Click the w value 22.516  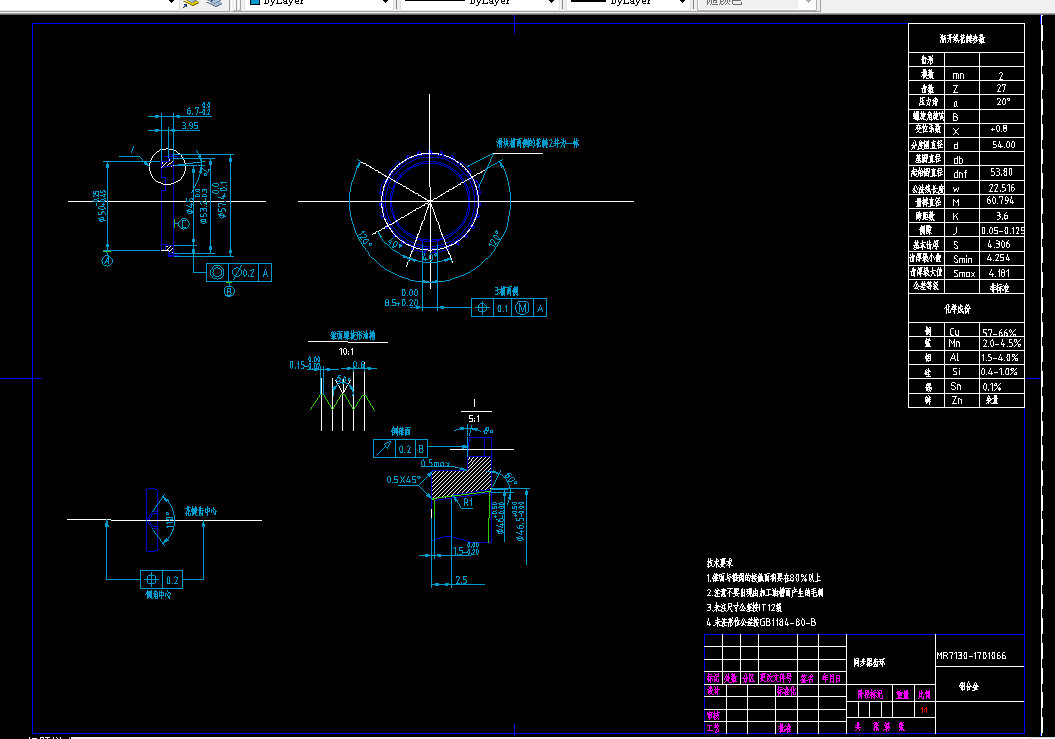1002,188
